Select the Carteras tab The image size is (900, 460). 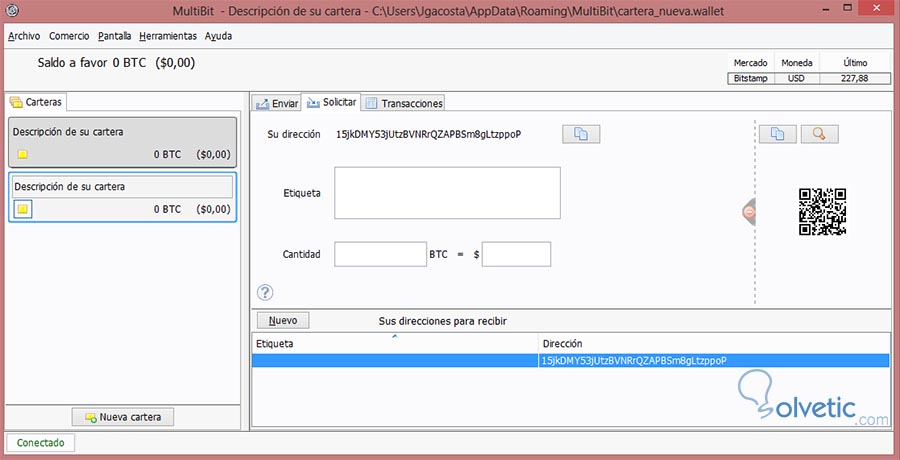[x=37, y=102]
